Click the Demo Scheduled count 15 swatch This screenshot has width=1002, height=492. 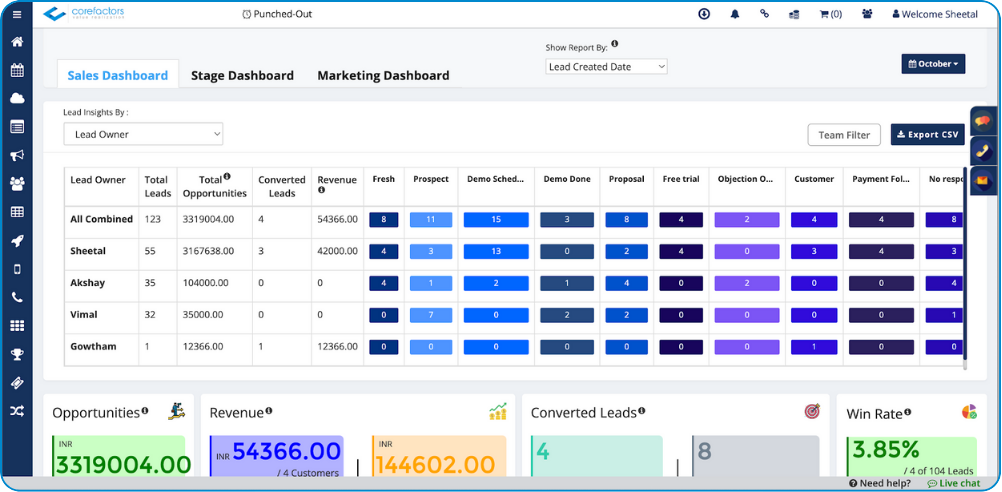point(495,219)
